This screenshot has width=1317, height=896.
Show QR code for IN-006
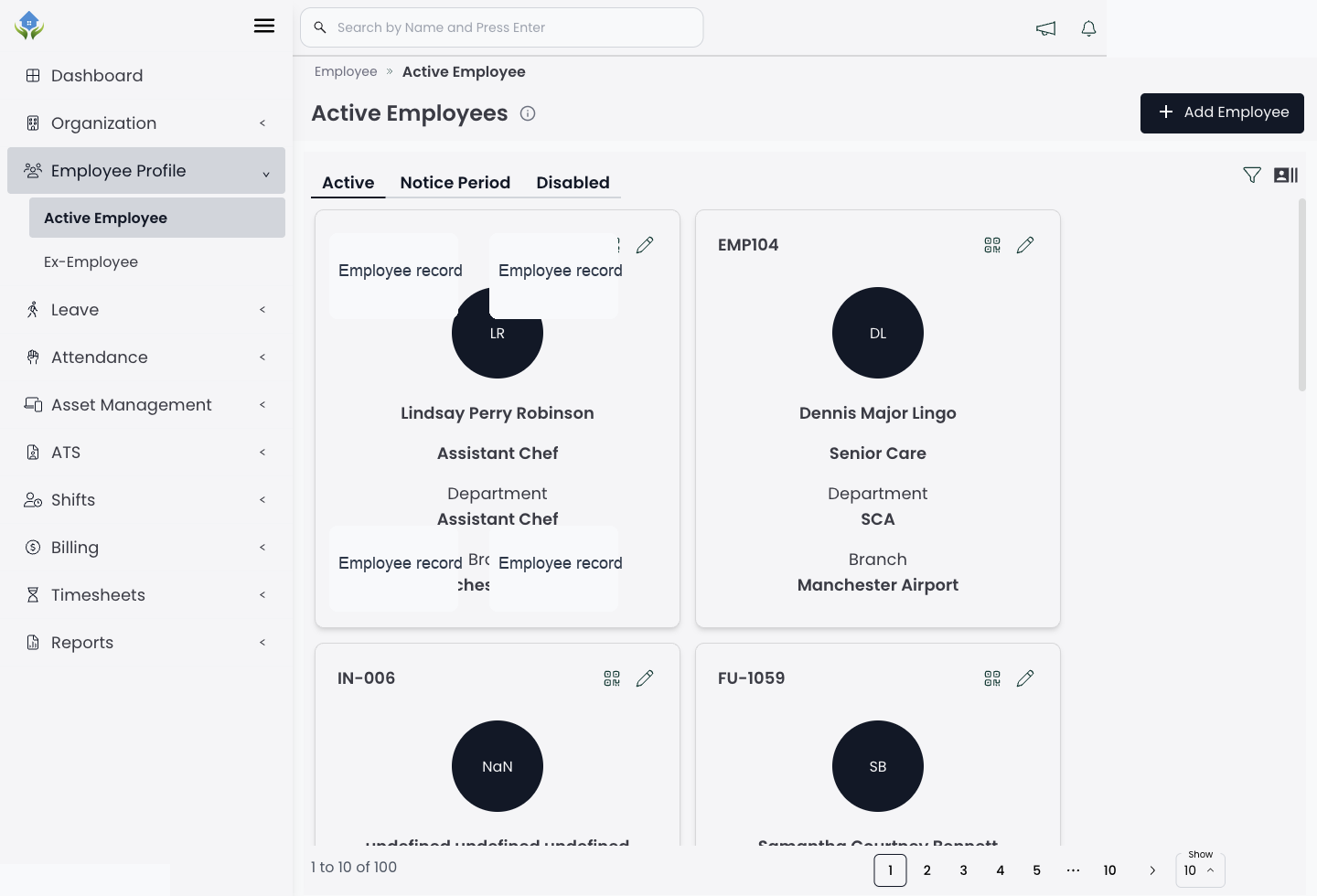coord(612,678)
